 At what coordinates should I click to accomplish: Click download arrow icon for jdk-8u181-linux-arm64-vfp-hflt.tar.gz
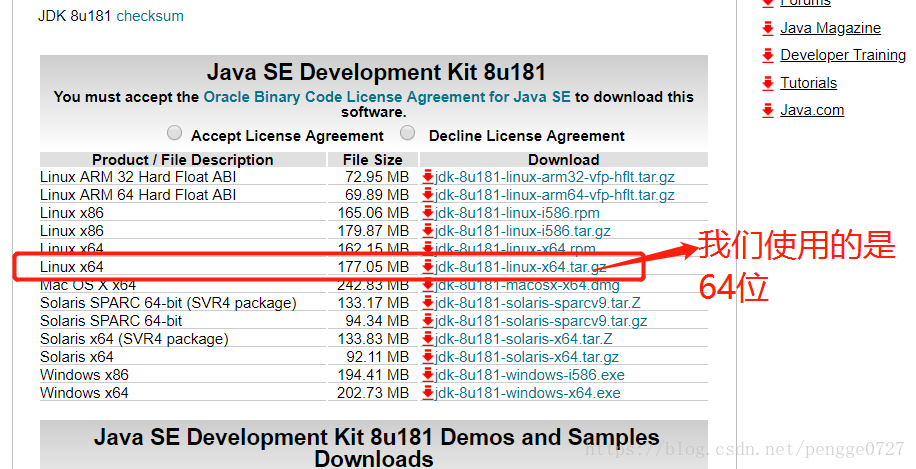coord(428,194)
